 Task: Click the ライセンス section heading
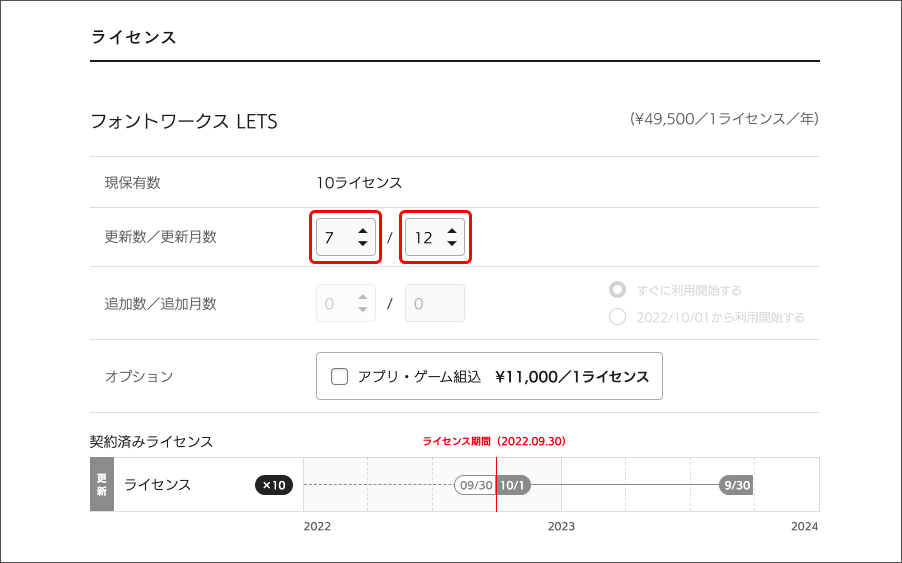tap(133, 37)
